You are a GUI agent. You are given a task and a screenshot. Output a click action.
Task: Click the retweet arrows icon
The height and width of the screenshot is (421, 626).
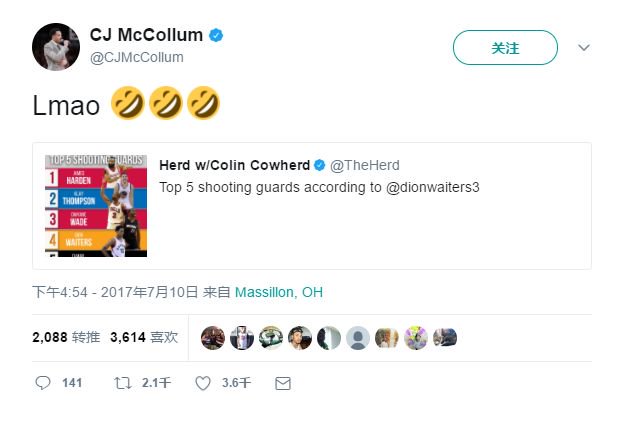[x=123, y=383]
